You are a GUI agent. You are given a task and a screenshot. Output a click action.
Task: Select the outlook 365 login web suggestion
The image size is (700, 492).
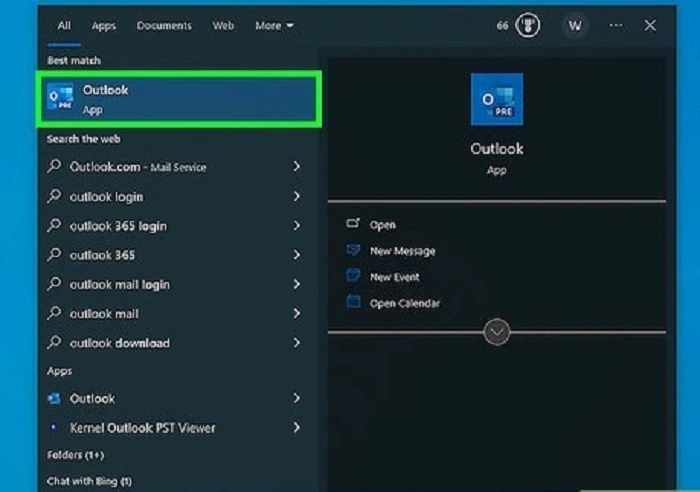[118, 226]
